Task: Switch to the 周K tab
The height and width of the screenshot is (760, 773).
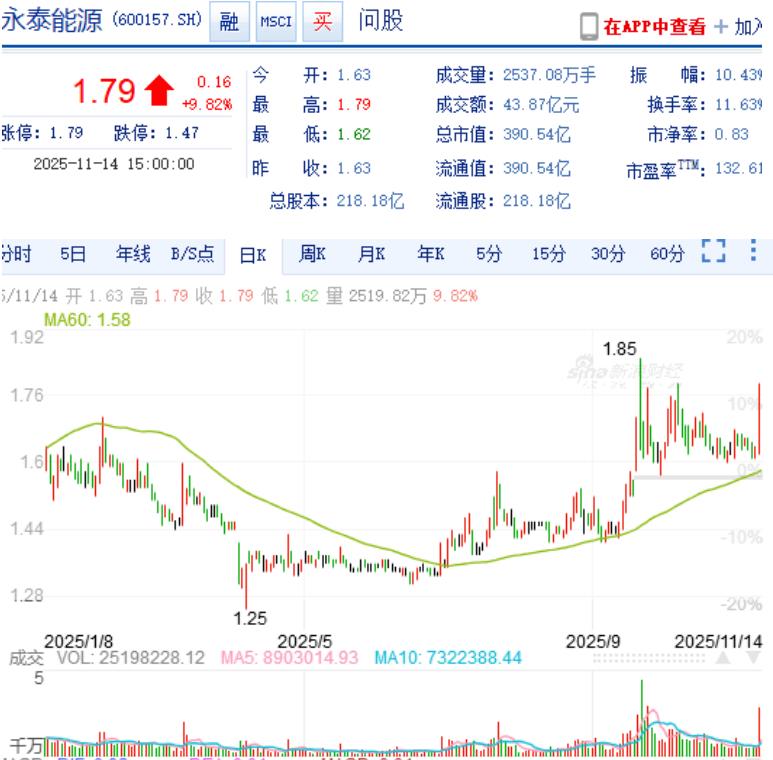Action: [312, 254]
